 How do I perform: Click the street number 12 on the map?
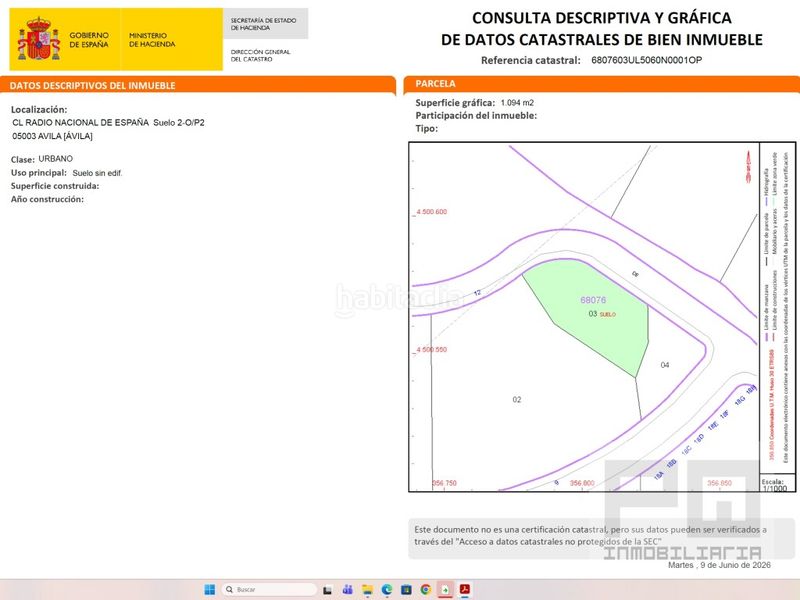point(478,293)
